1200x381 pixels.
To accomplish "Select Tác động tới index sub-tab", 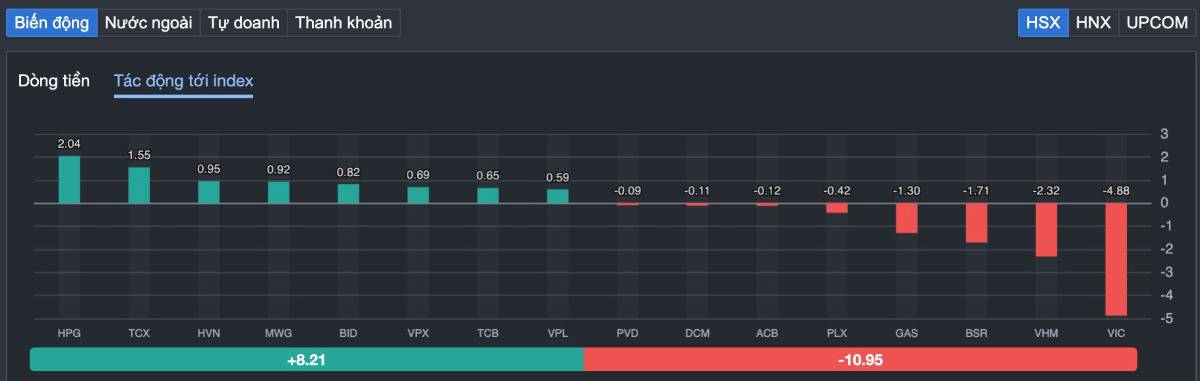I will click(x=183, y=81).
